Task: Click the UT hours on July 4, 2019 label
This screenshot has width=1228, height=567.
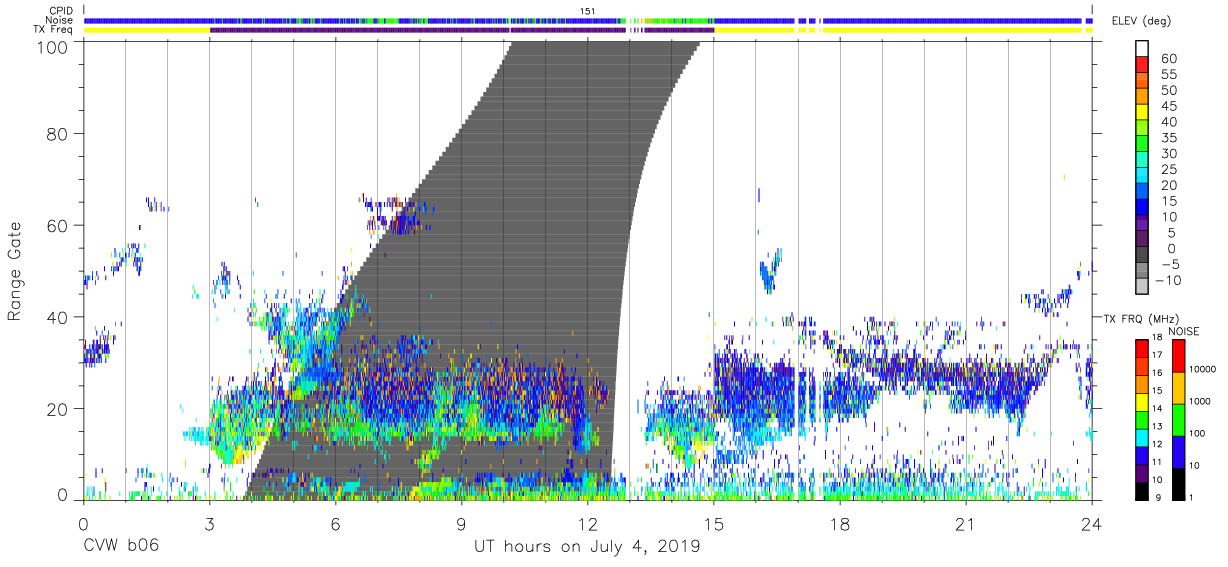Action: 587,547
